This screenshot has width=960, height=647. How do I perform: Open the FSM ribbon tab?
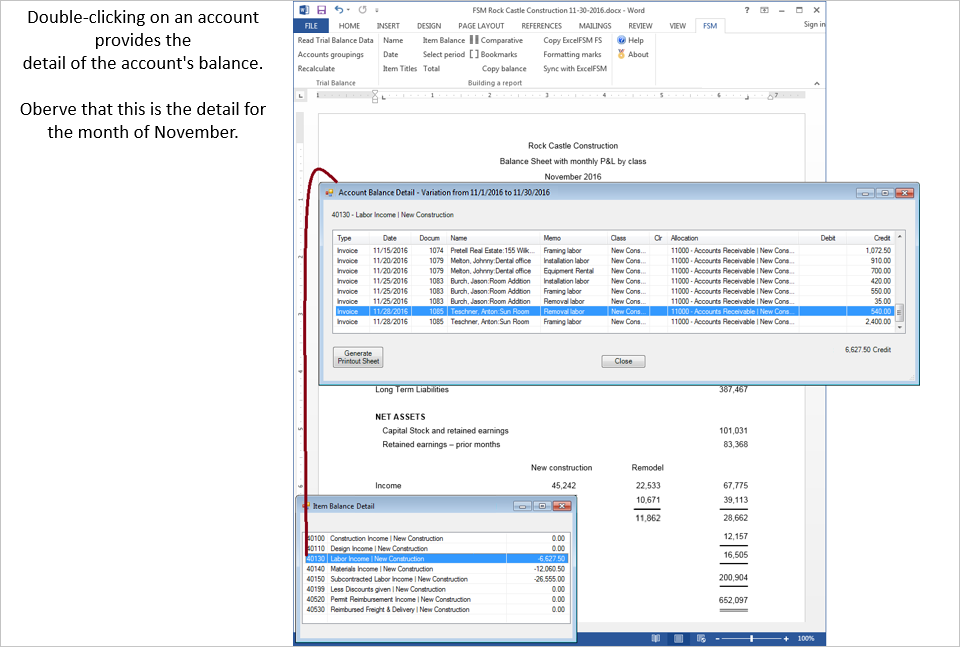[x=710, y=26]
